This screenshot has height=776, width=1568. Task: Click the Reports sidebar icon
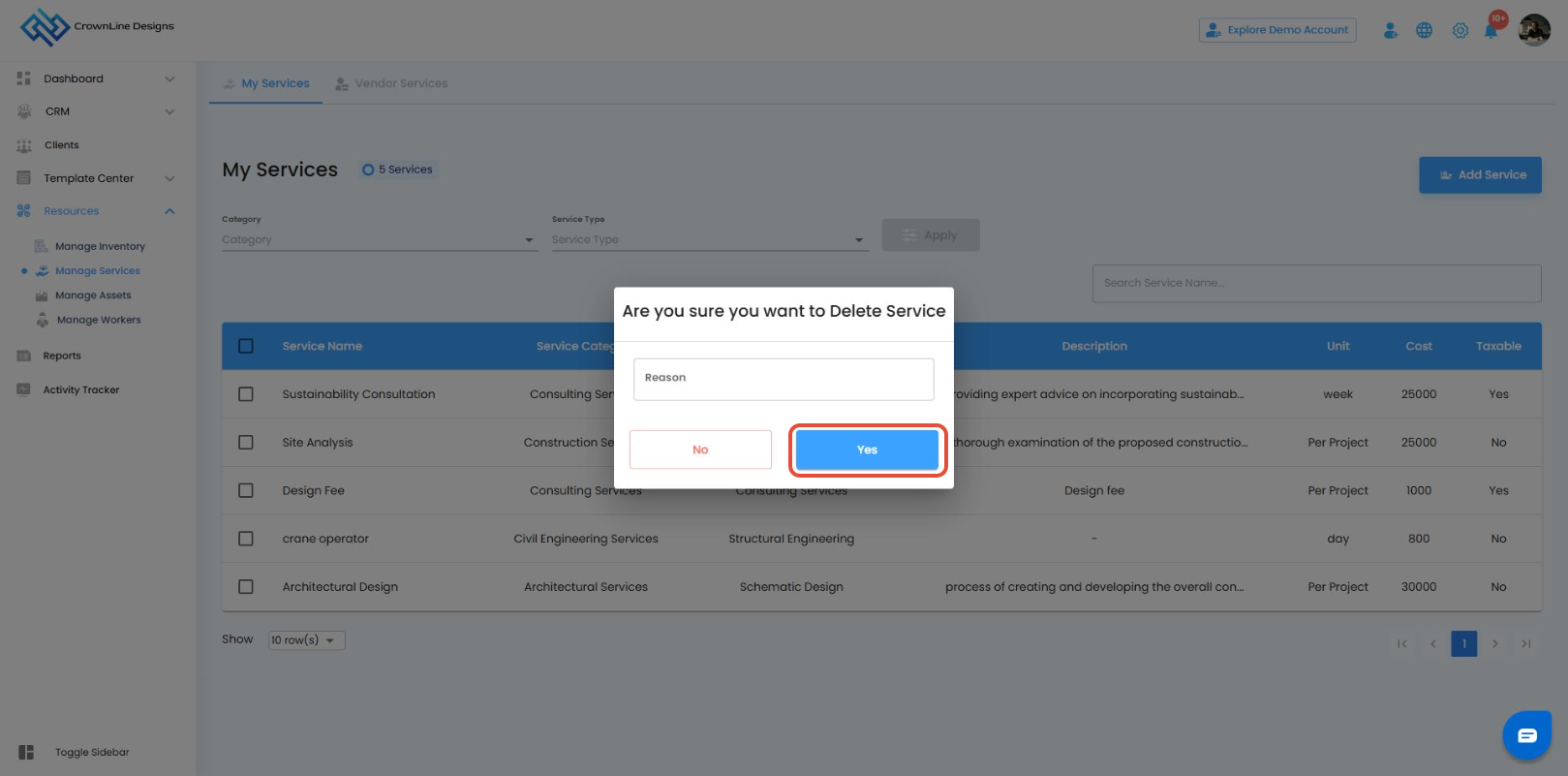click(x=24, y=356)
